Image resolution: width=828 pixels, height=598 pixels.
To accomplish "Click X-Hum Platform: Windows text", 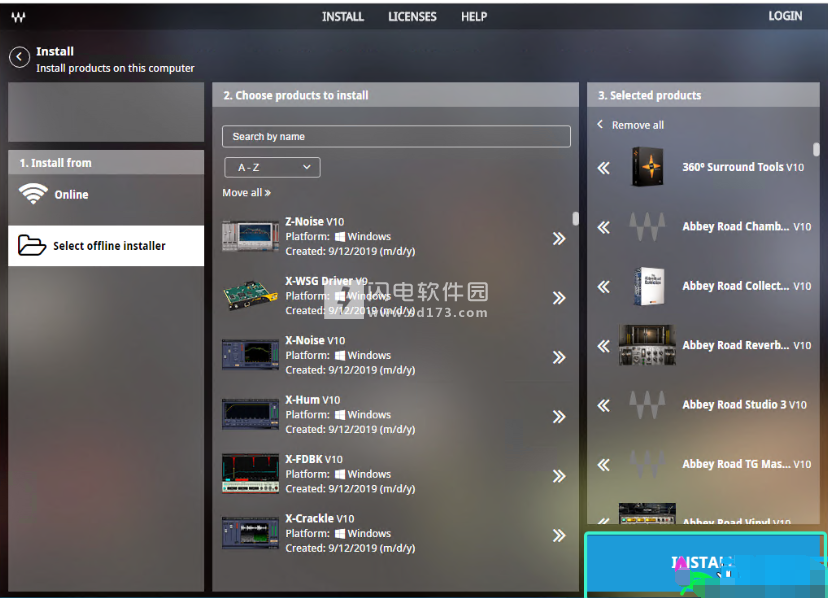I will [x=338, y=415].
